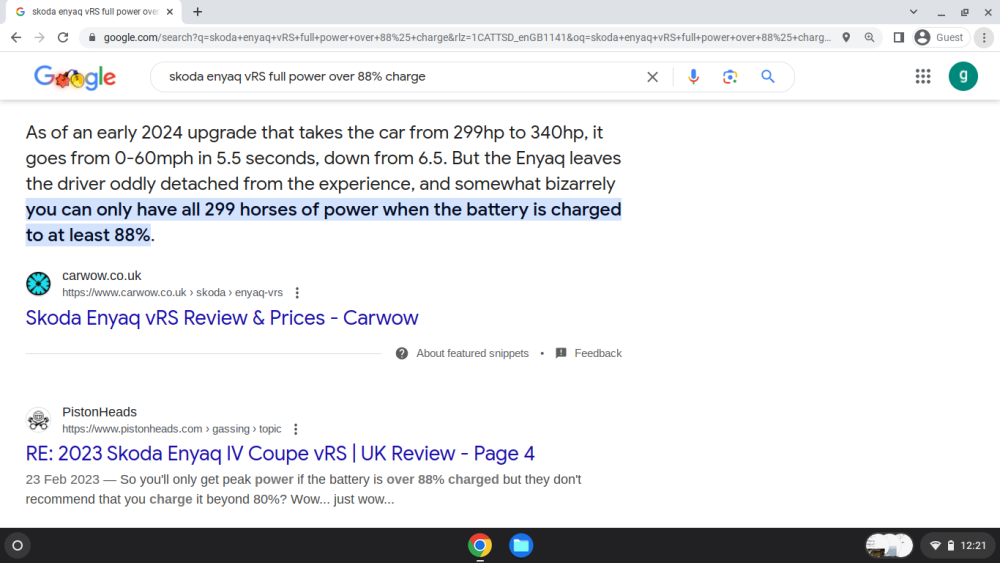1000x563 pixels.
Task: Select the skoda enyaq vRS search tab
Action: click(94, 11)
